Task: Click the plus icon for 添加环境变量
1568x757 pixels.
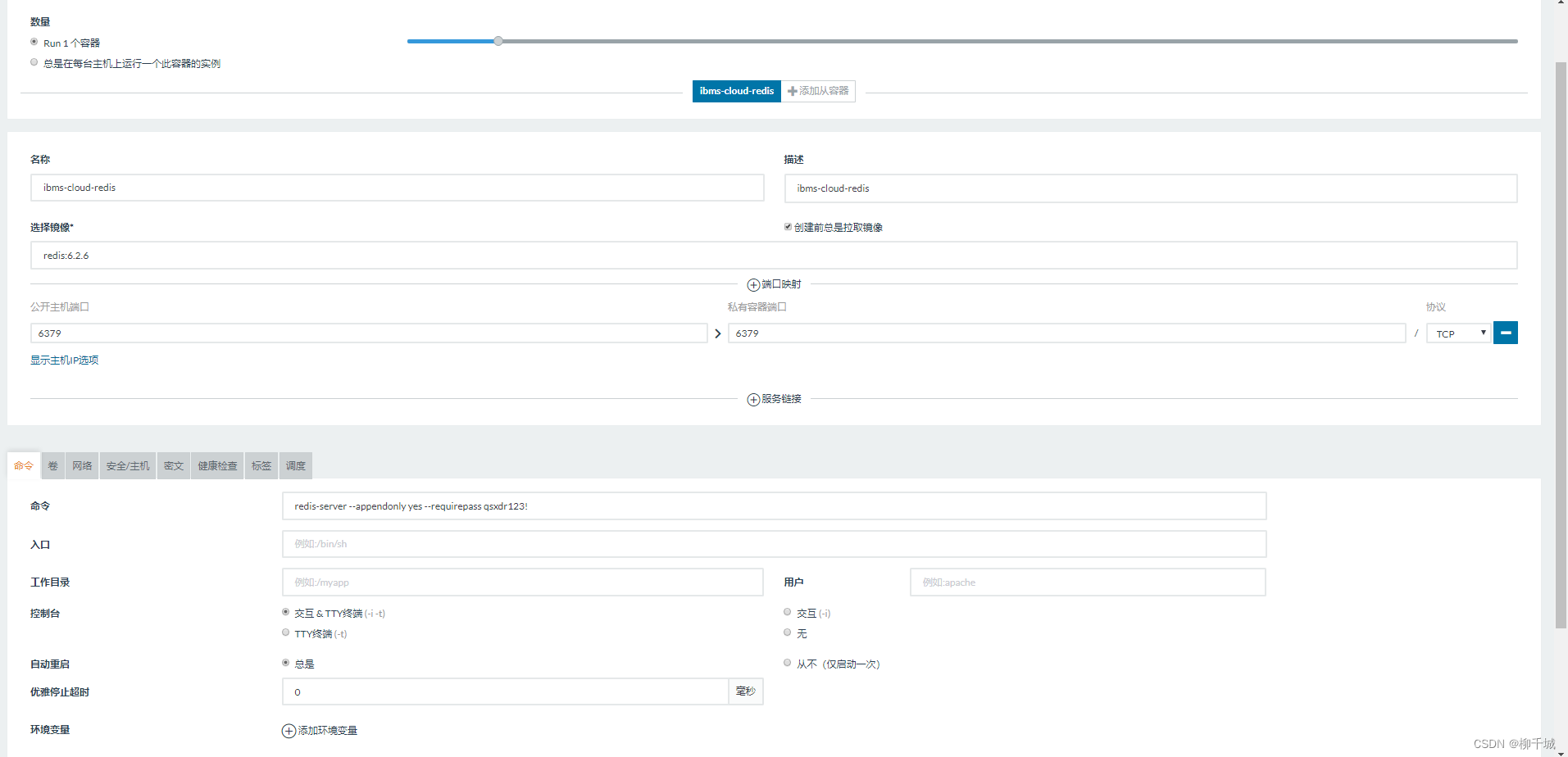Action: (289, 731)
